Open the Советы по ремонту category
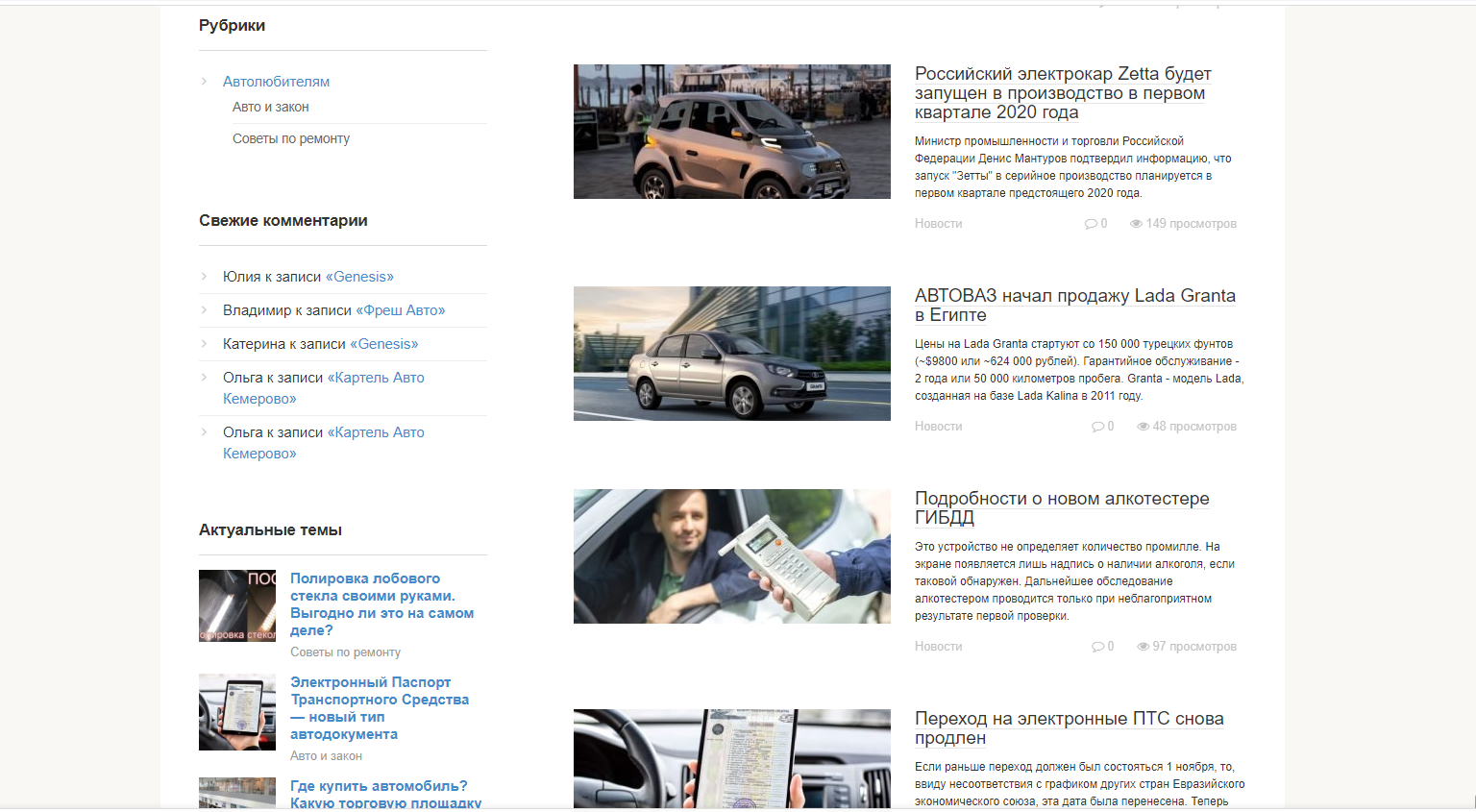This screenshot has width=1476, height=812. point(290,138)
